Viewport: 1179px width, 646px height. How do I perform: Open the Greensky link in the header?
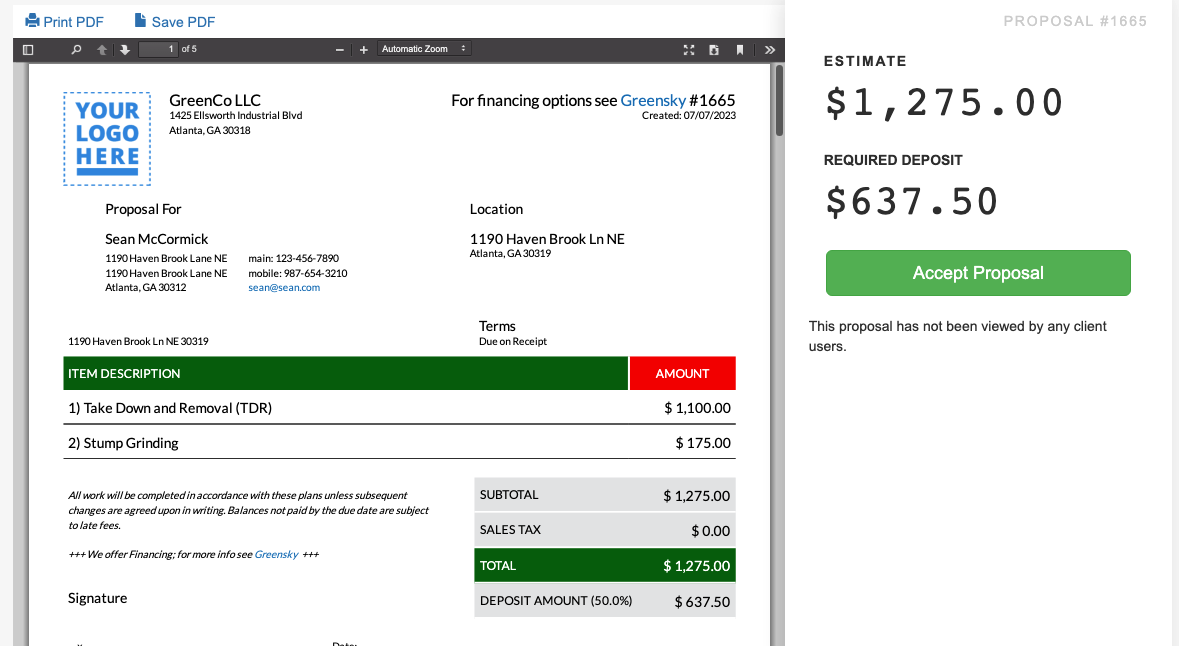(653, 100)
